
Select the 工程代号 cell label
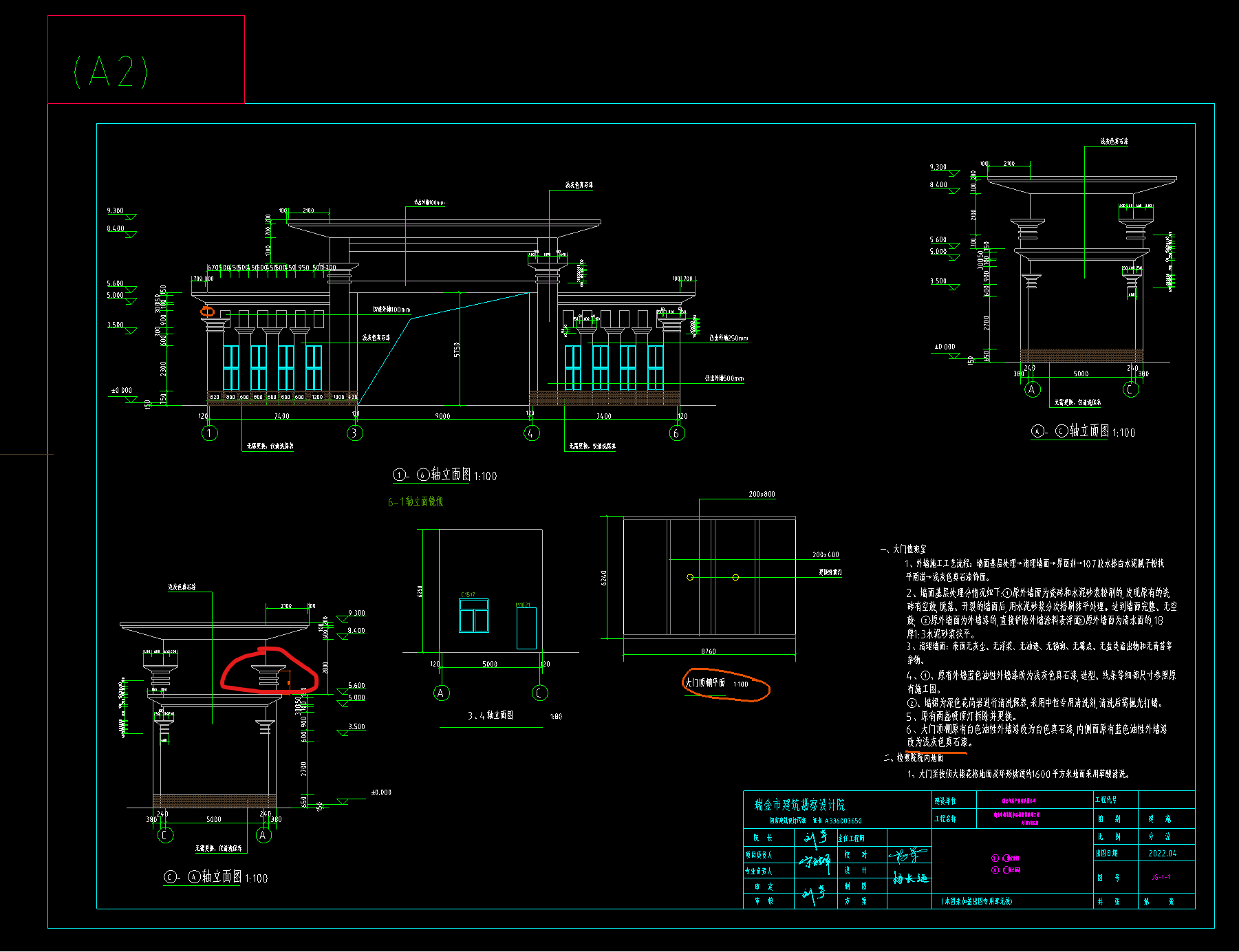coord(1106,799)
